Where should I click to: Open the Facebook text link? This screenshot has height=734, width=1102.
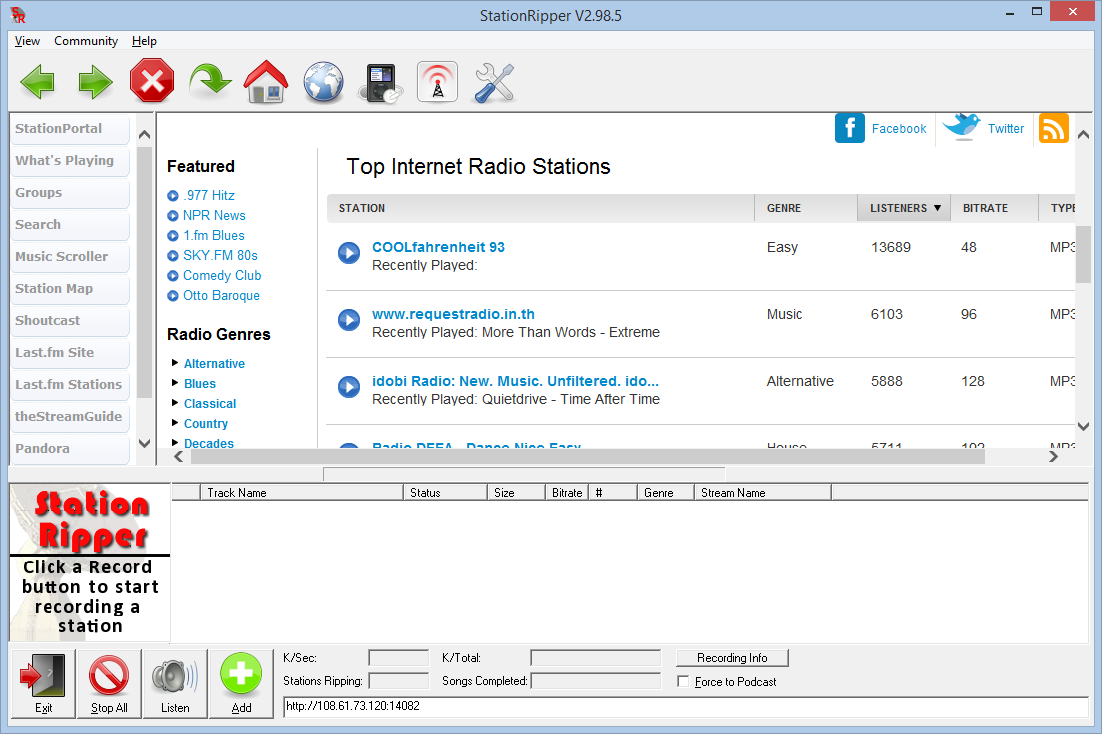point(899,129)
